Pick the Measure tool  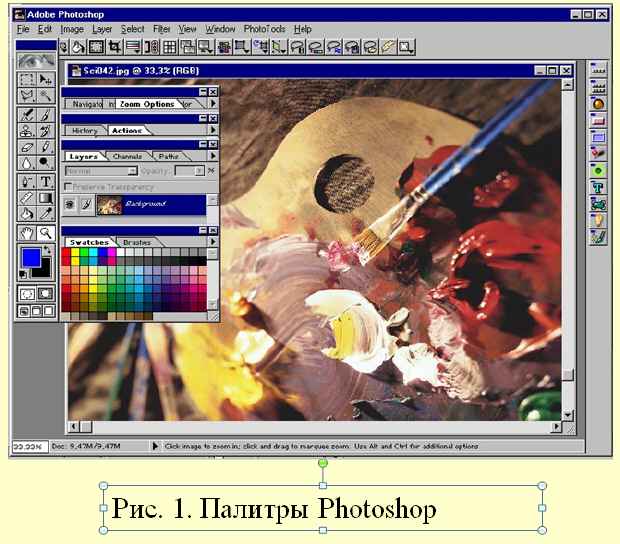pos(26,198)
